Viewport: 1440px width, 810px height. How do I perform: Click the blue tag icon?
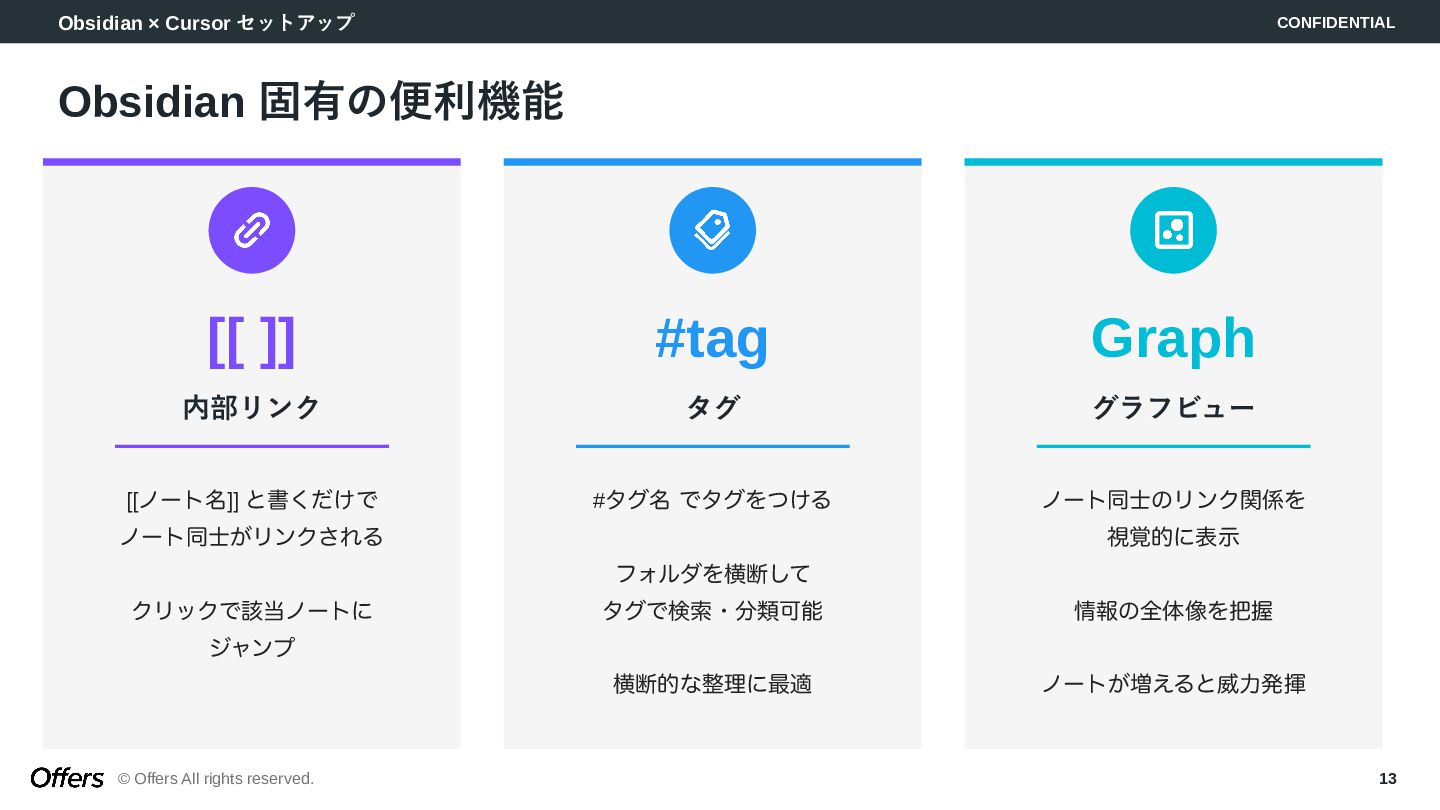[712, 230]
